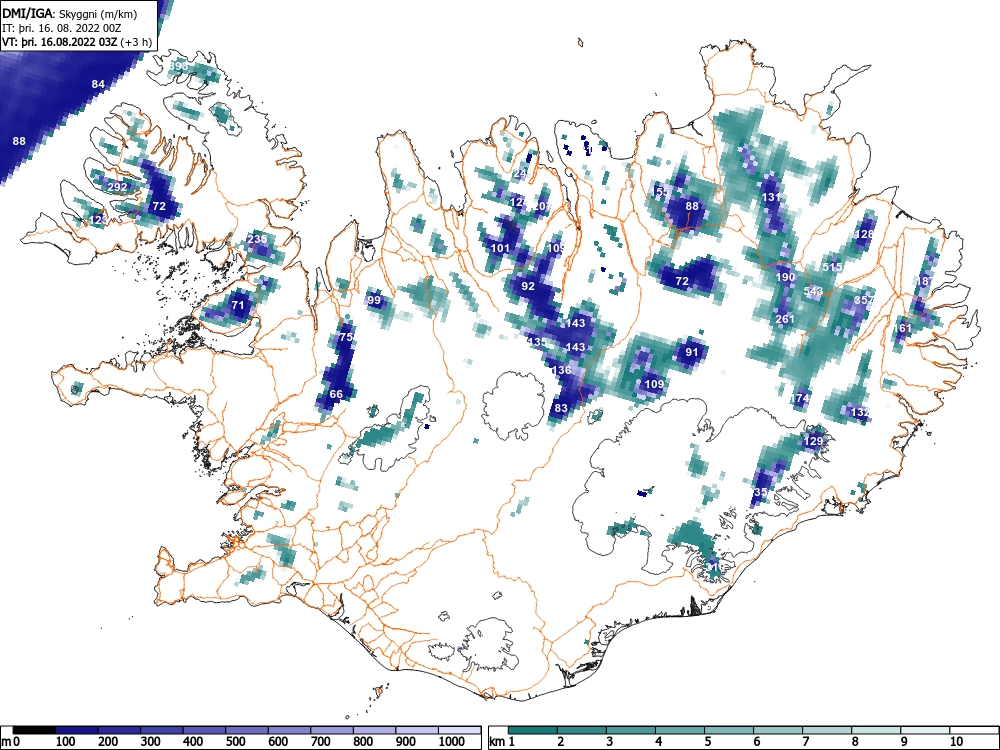Click the '500' metre legend label

click(x=236, y=742)
